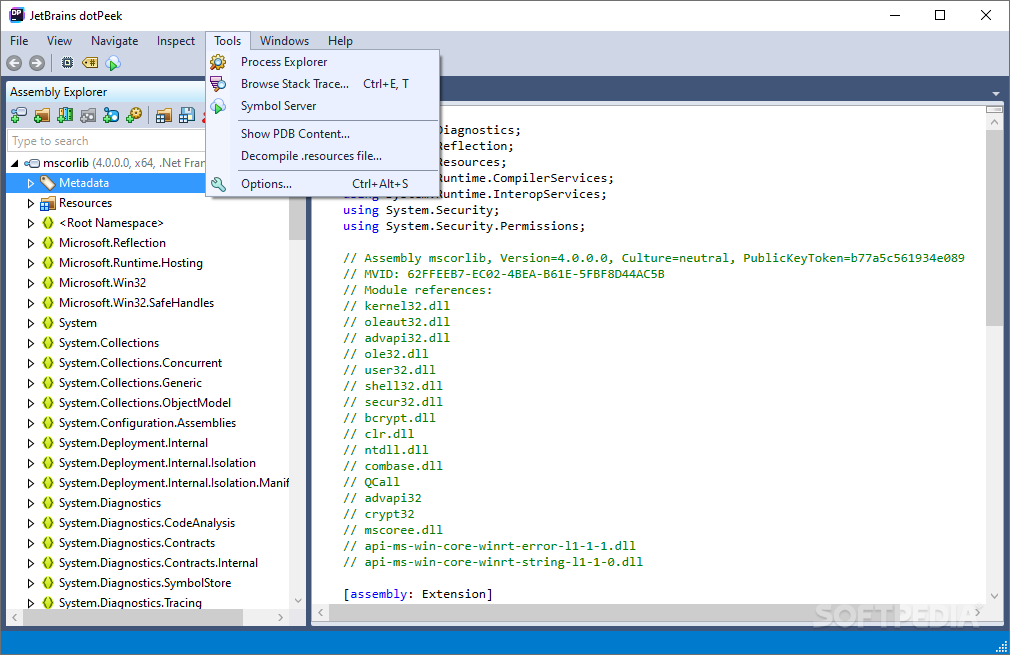Viewport: 1010px width, 655px height.
Task: Expand the Microsoft.Reflection namespace
Action: point(30,243)
